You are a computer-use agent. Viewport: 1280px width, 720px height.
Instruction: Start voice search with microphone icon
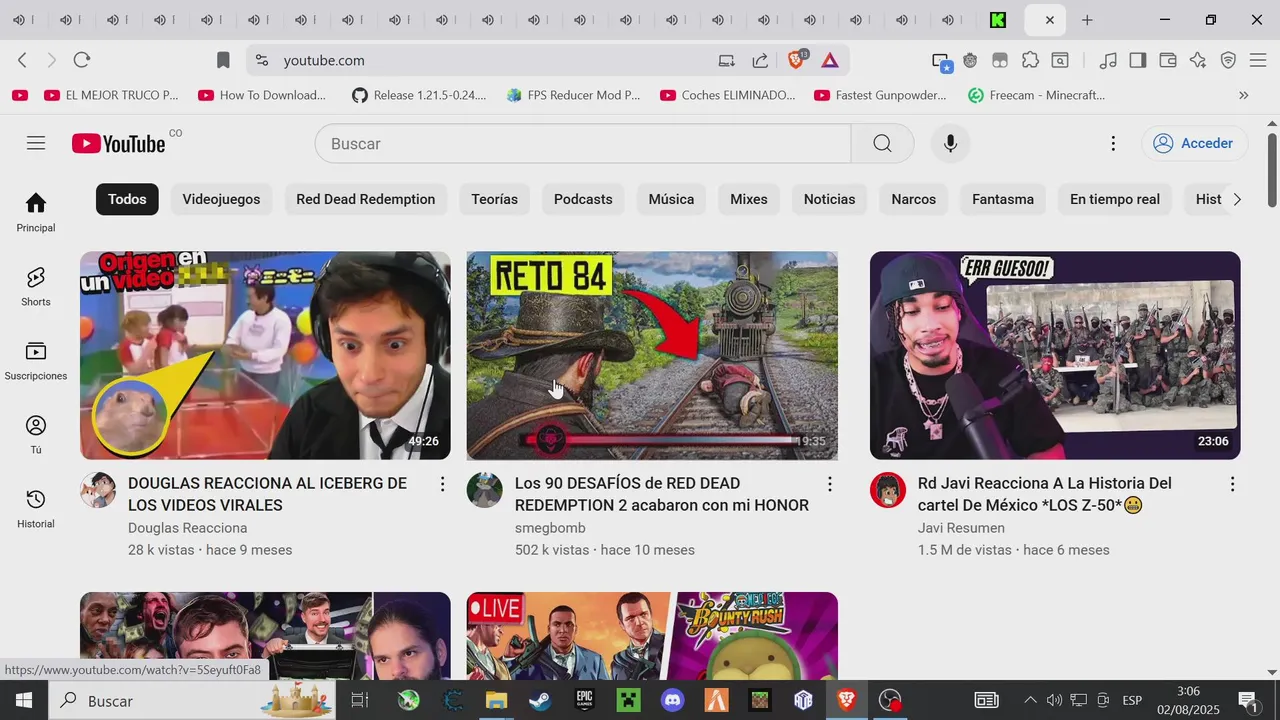pyautogui.click(x=950, y=143)
